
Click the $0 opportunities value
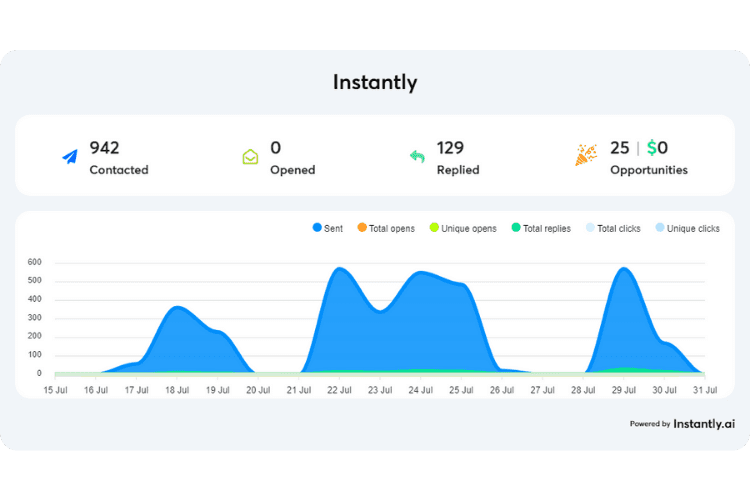657,148
